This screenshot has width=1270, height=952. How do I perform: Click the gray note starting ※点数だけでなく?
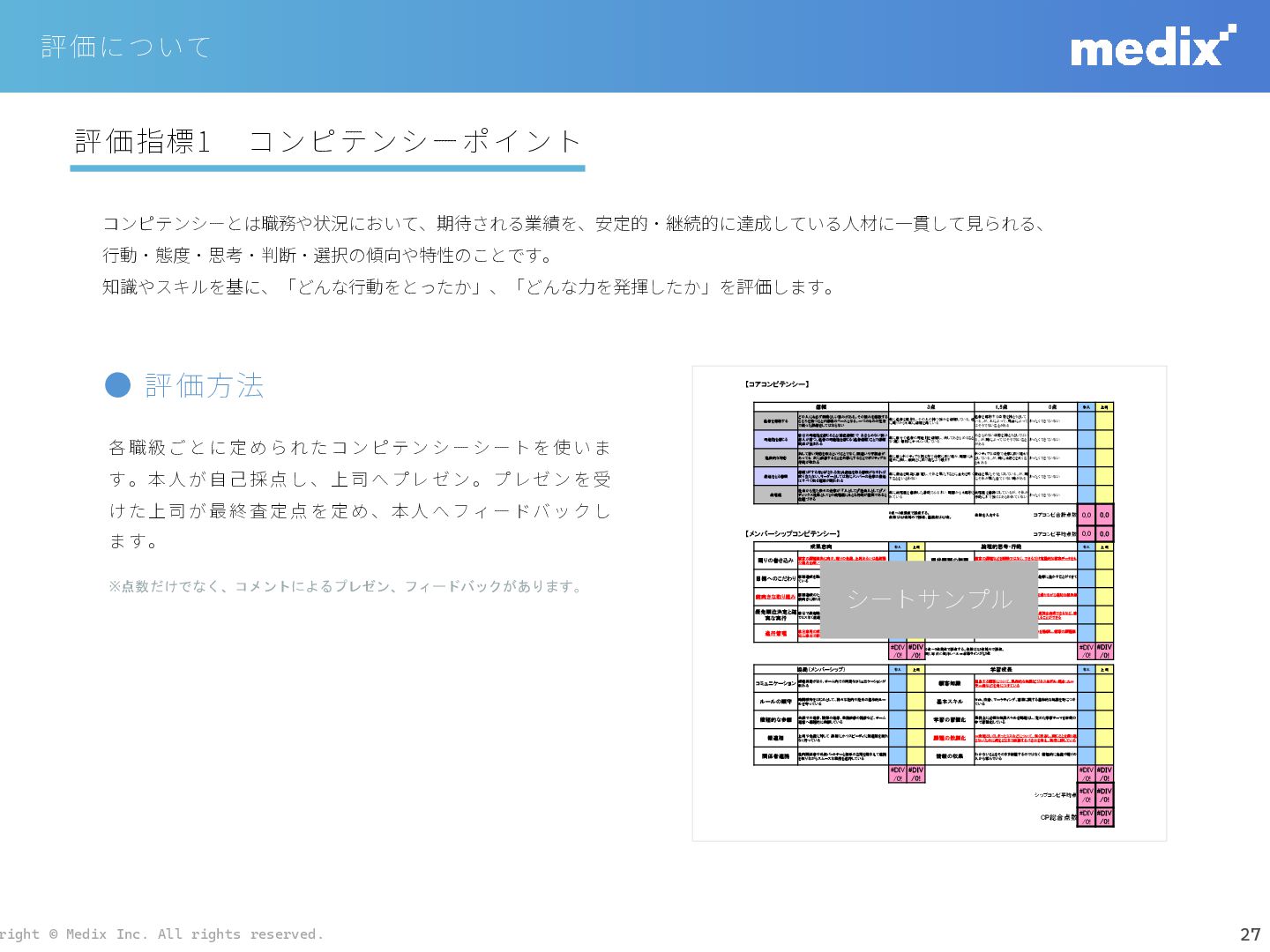pyautogui.click(x=347, y=586)
